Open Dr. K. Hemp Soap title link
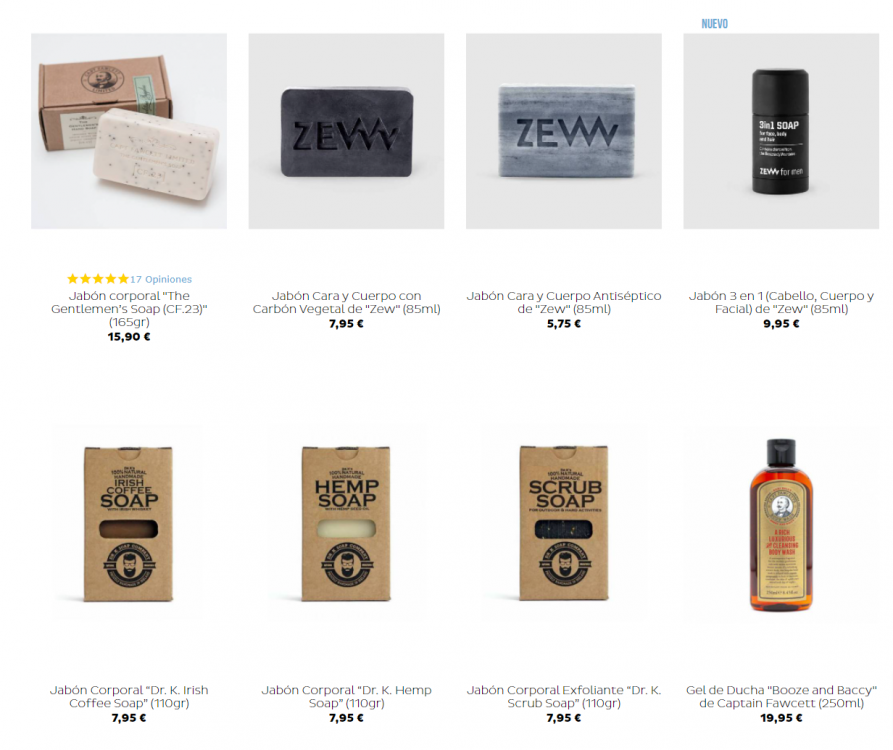Screen dimensions: 893x750 [x=346, y=696]
